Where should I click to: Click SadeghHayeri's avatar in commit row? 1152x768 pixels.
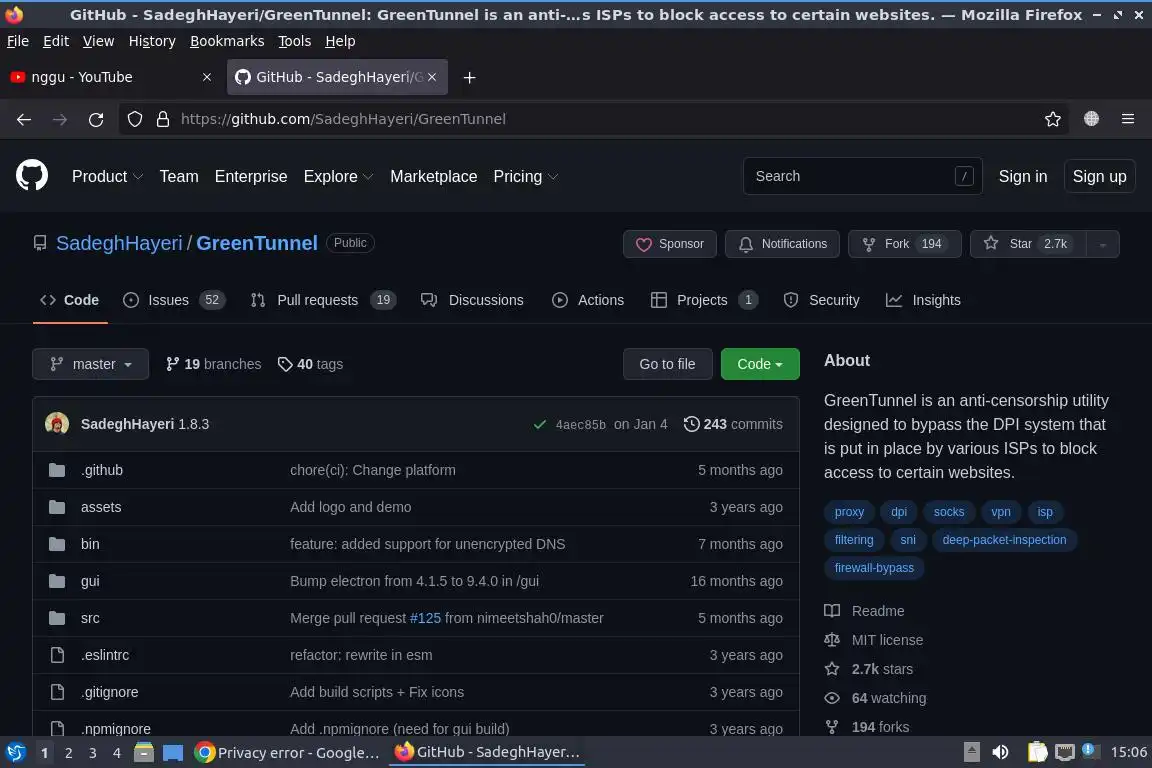click(x=57, y=424)
